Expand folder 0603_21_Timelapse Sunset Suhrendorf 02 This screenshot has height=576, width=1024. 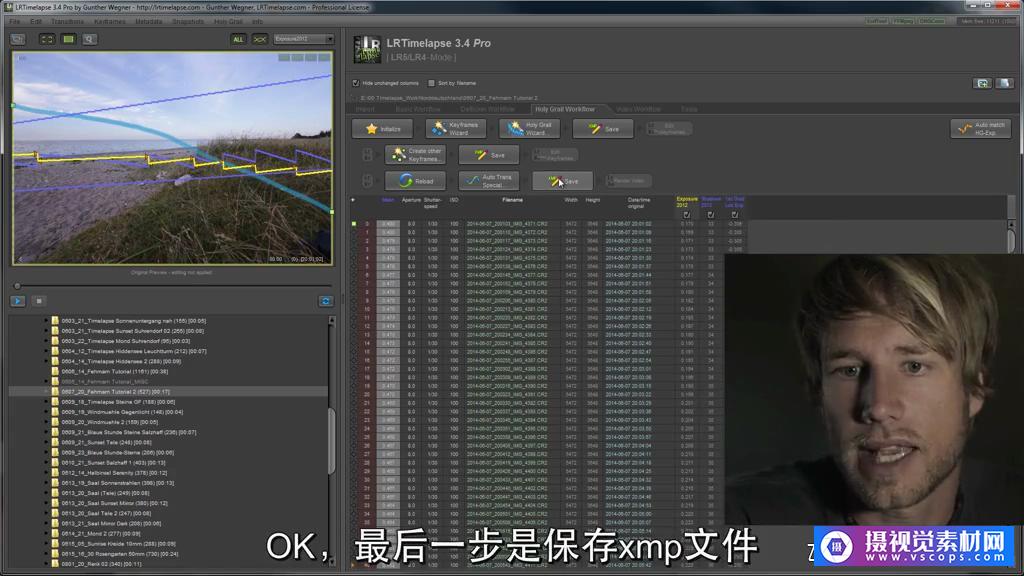(x=46, y=331)
